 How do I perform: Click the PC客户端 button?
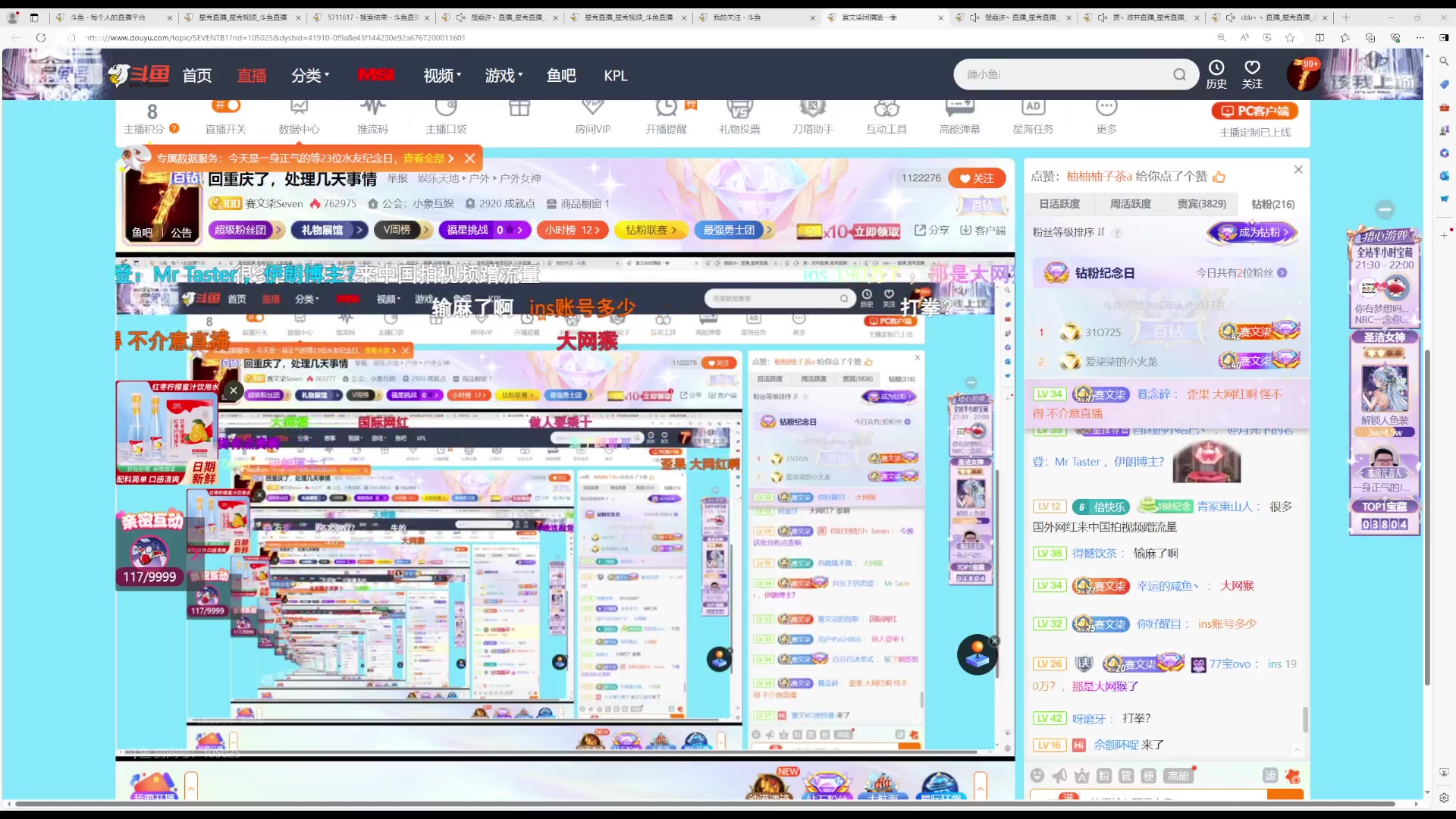click(x=1255, y=111)
